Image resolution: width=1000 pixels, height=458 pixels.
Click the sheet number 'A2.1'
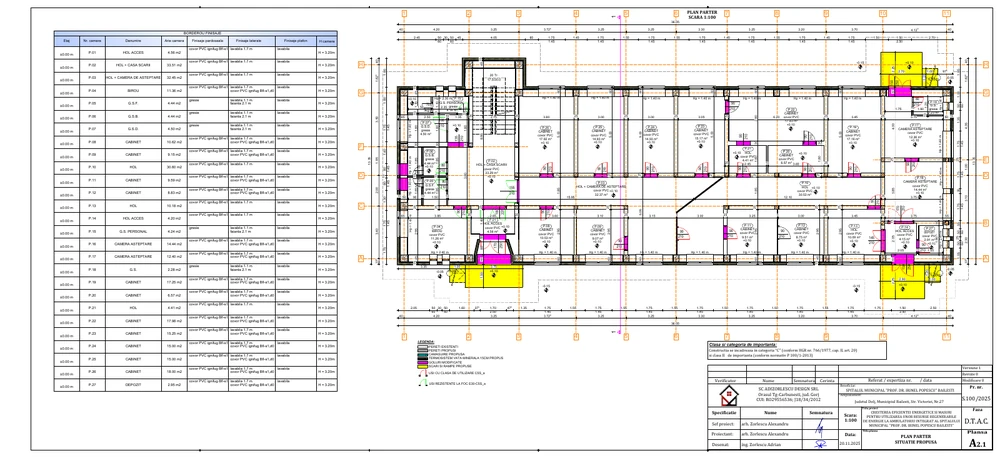(x=979, y=443)
